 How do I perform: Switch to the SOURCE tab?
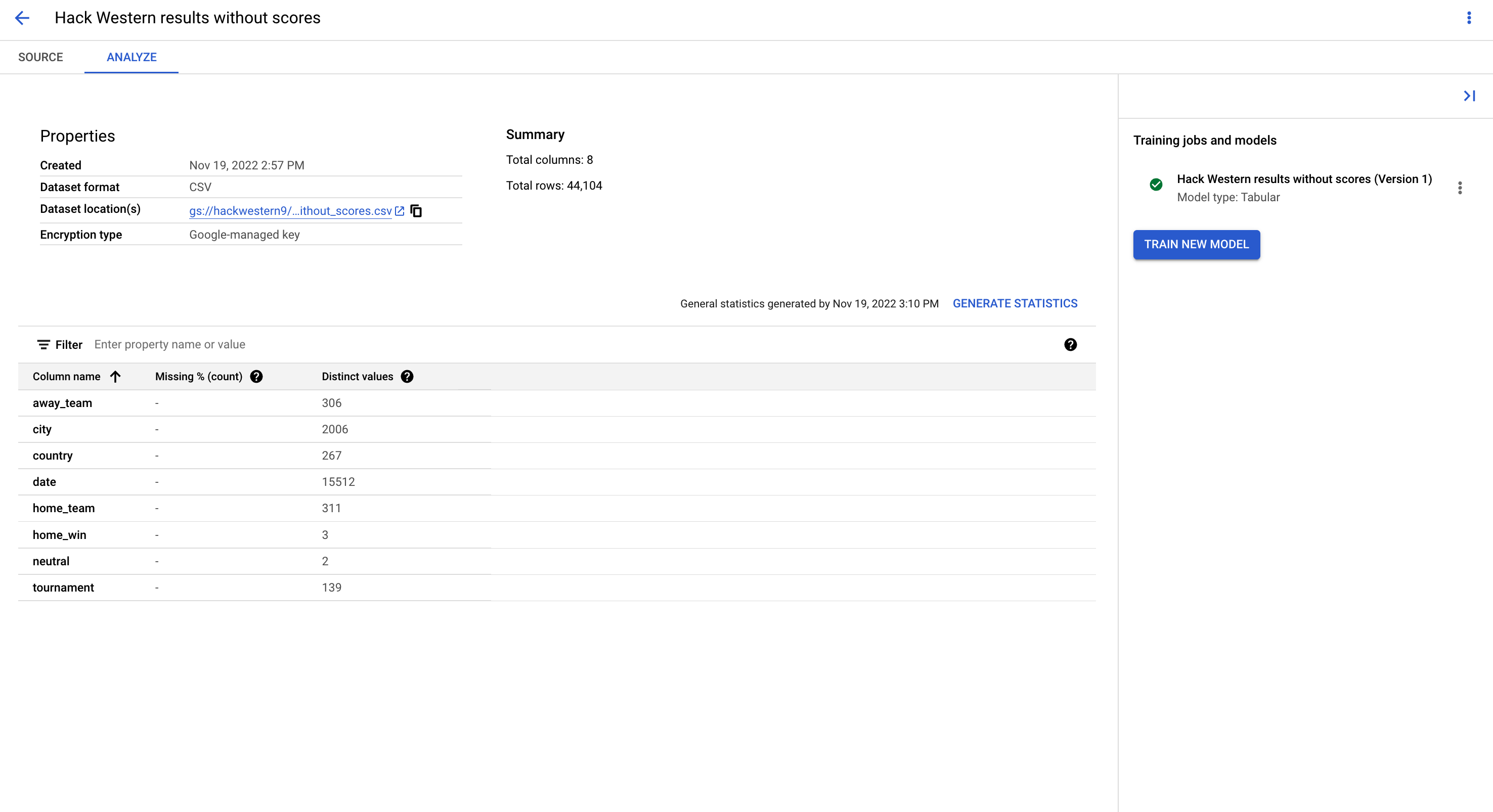point(40,57)
